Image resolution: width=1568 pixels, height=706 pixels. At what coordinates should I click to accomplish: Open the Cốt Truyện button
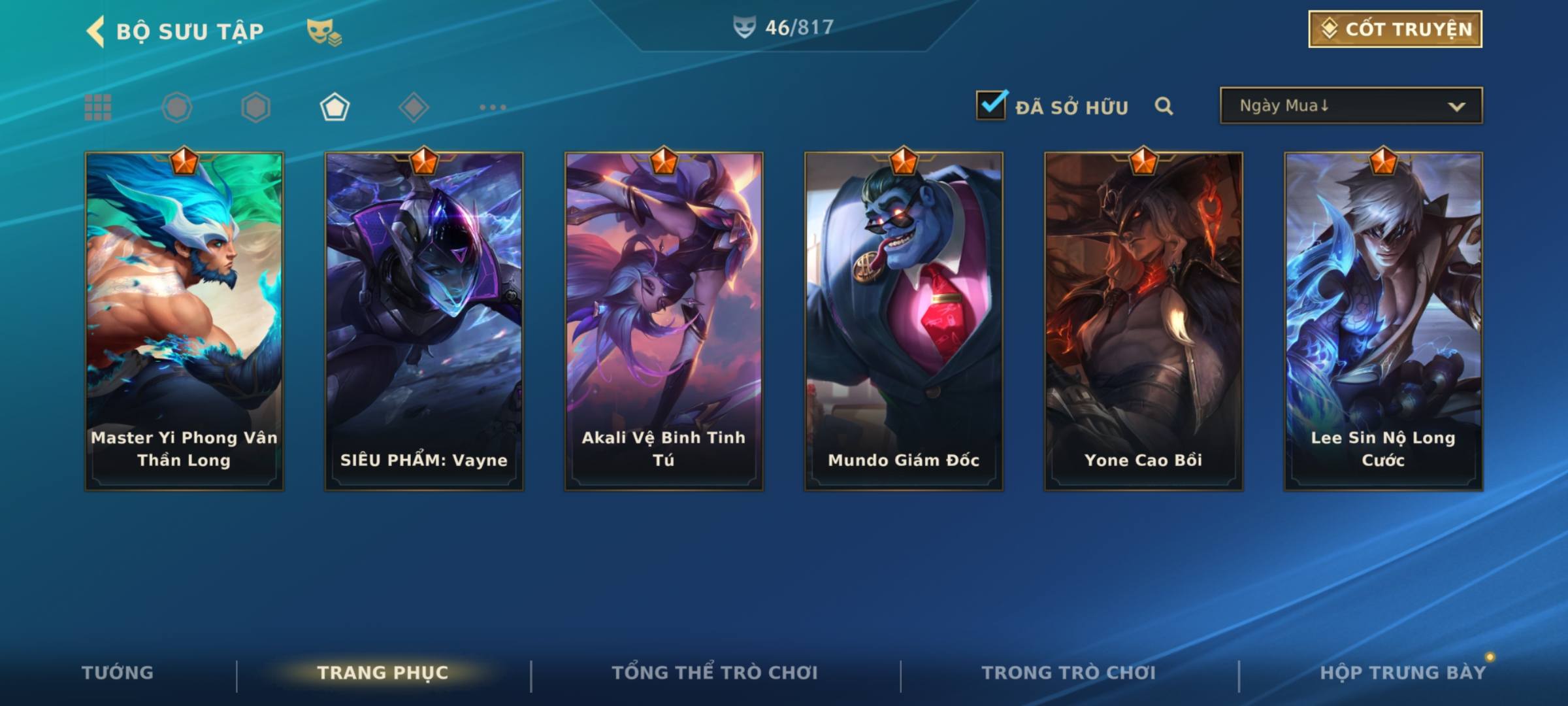pos(1395,29)
